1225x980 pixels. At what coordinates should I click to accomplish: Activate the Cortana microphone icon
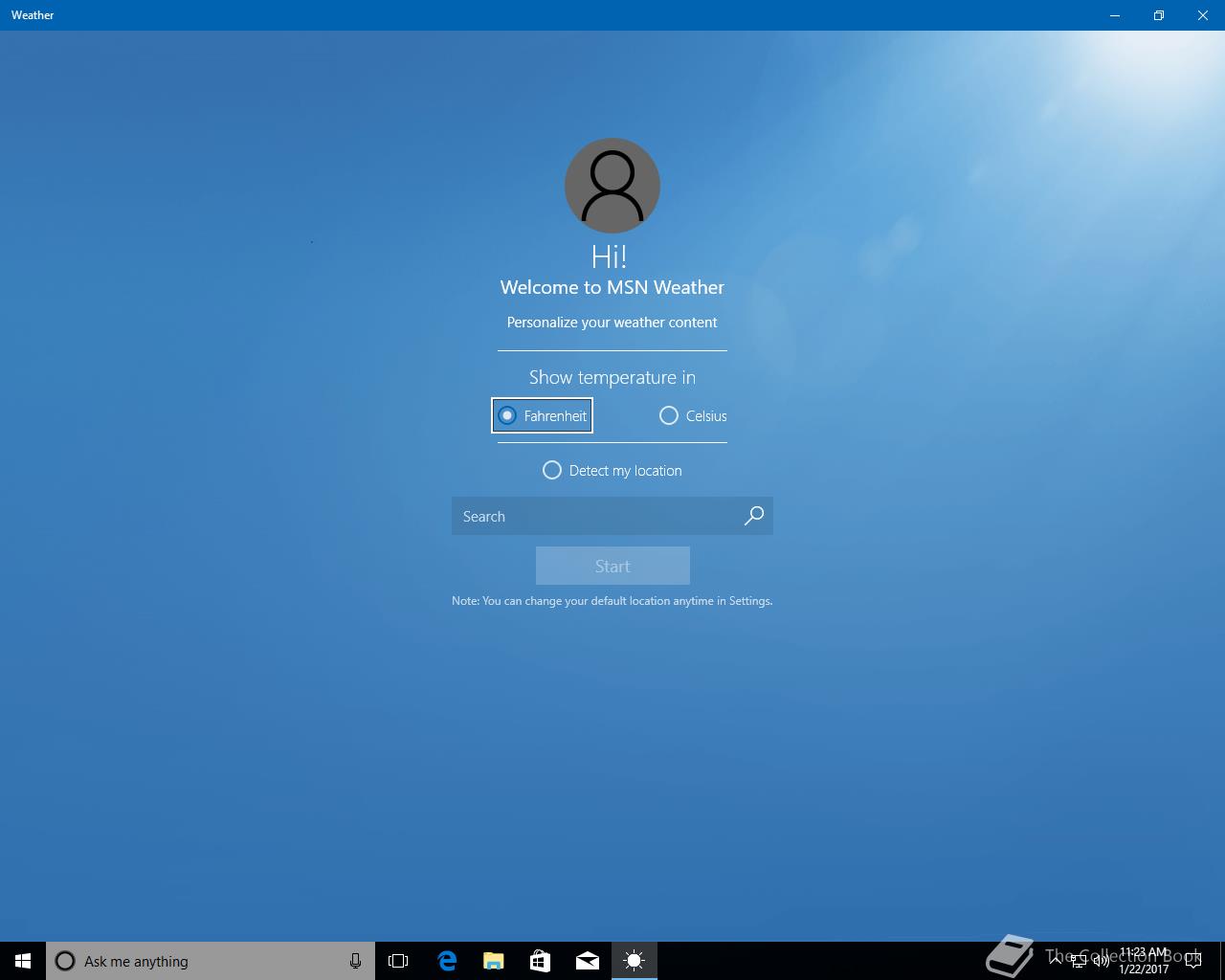click(x=355, y=961)
